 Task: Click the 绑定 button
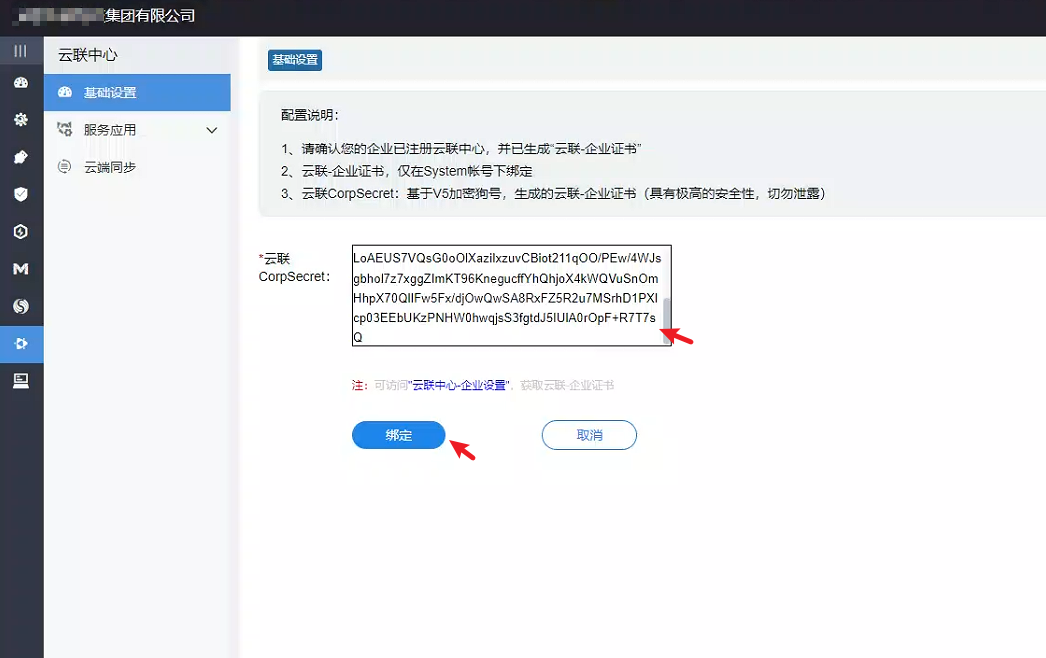(398, 435)
